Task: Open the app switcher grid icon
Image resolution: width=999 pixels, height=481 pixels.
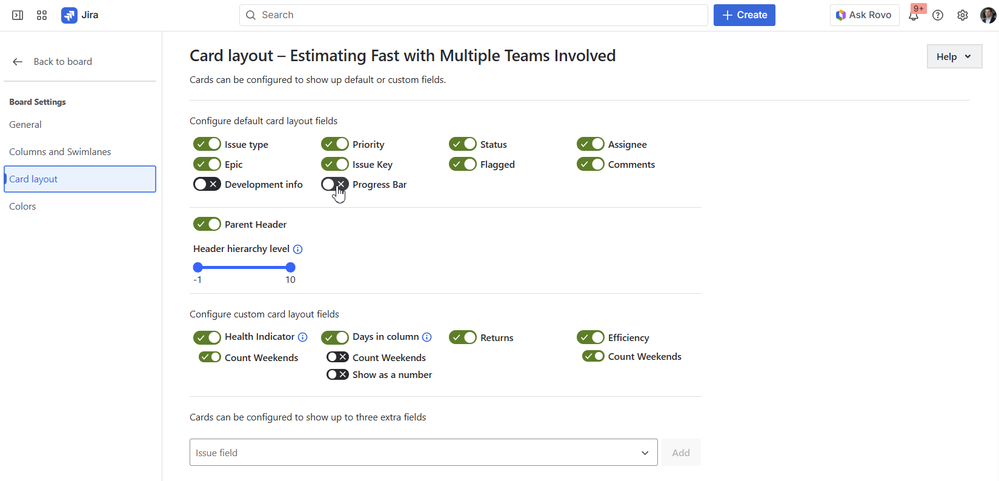Action: [x=42, y=15]
